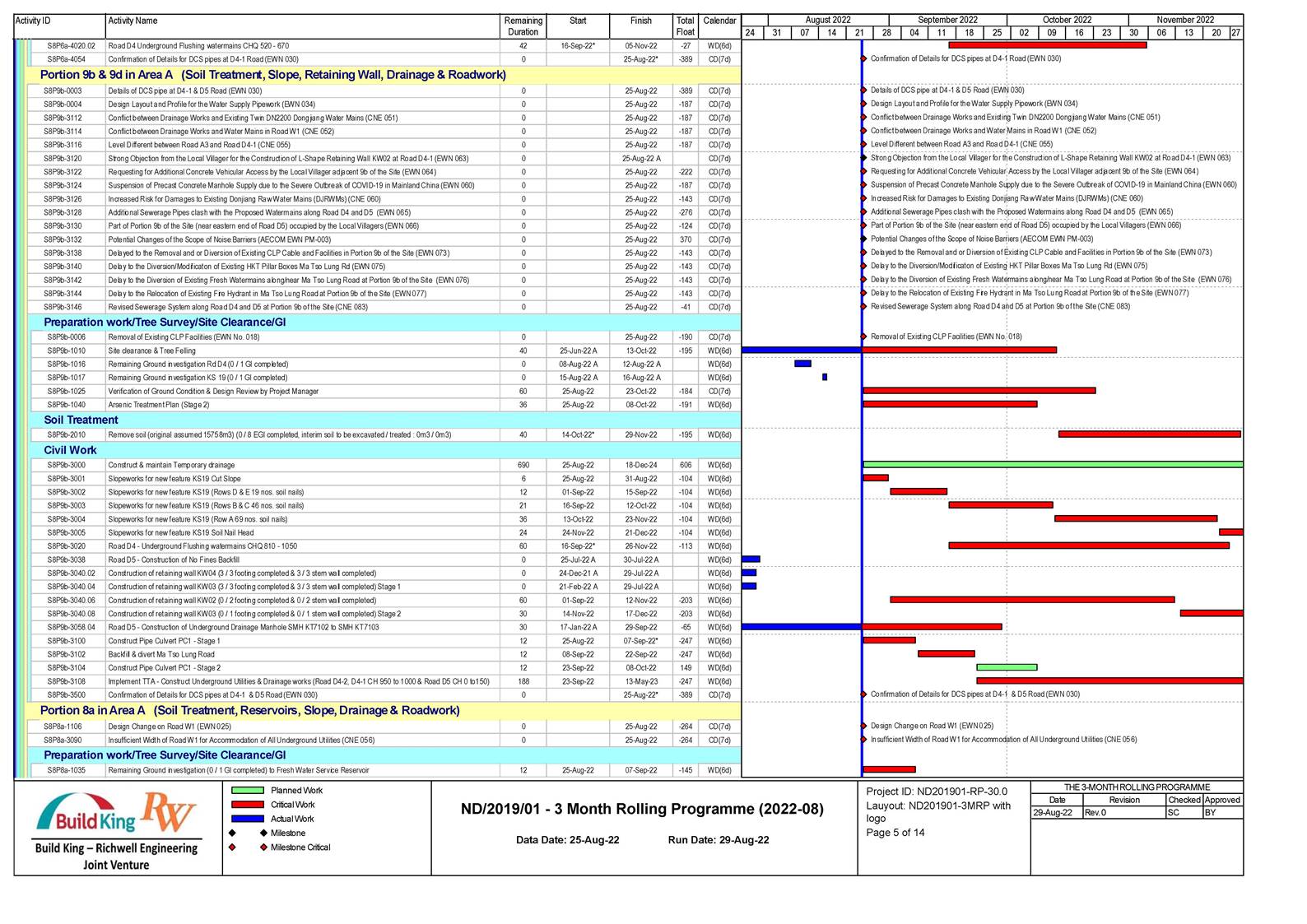Sort by the Total Float column header
Screen dimensions: 1307x924
[x=685, y=26]
